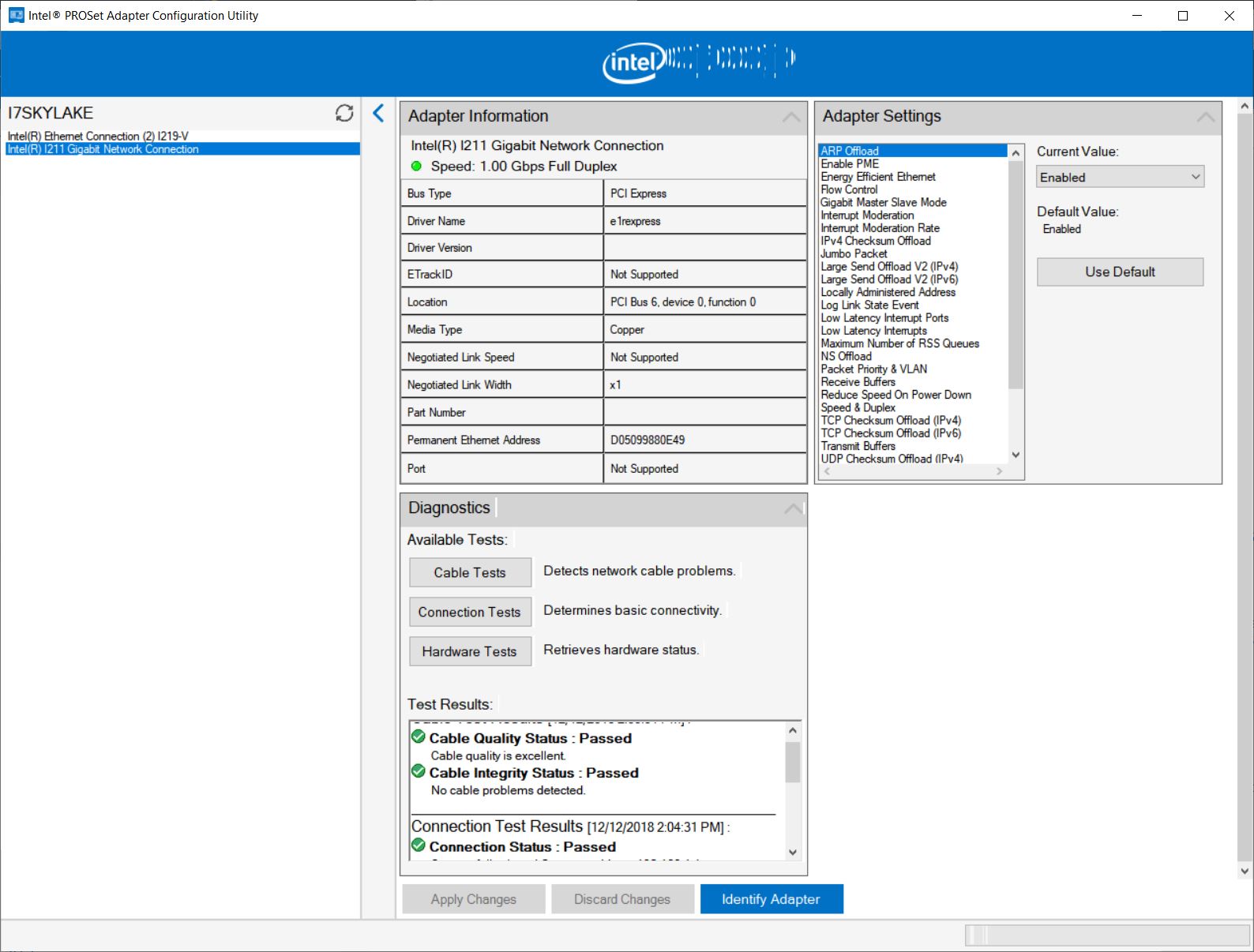1254x952 pixels.
Task: Click settings list vertical scrollbar thumb
Action: pyautogui.click(x=1016, y=275)
